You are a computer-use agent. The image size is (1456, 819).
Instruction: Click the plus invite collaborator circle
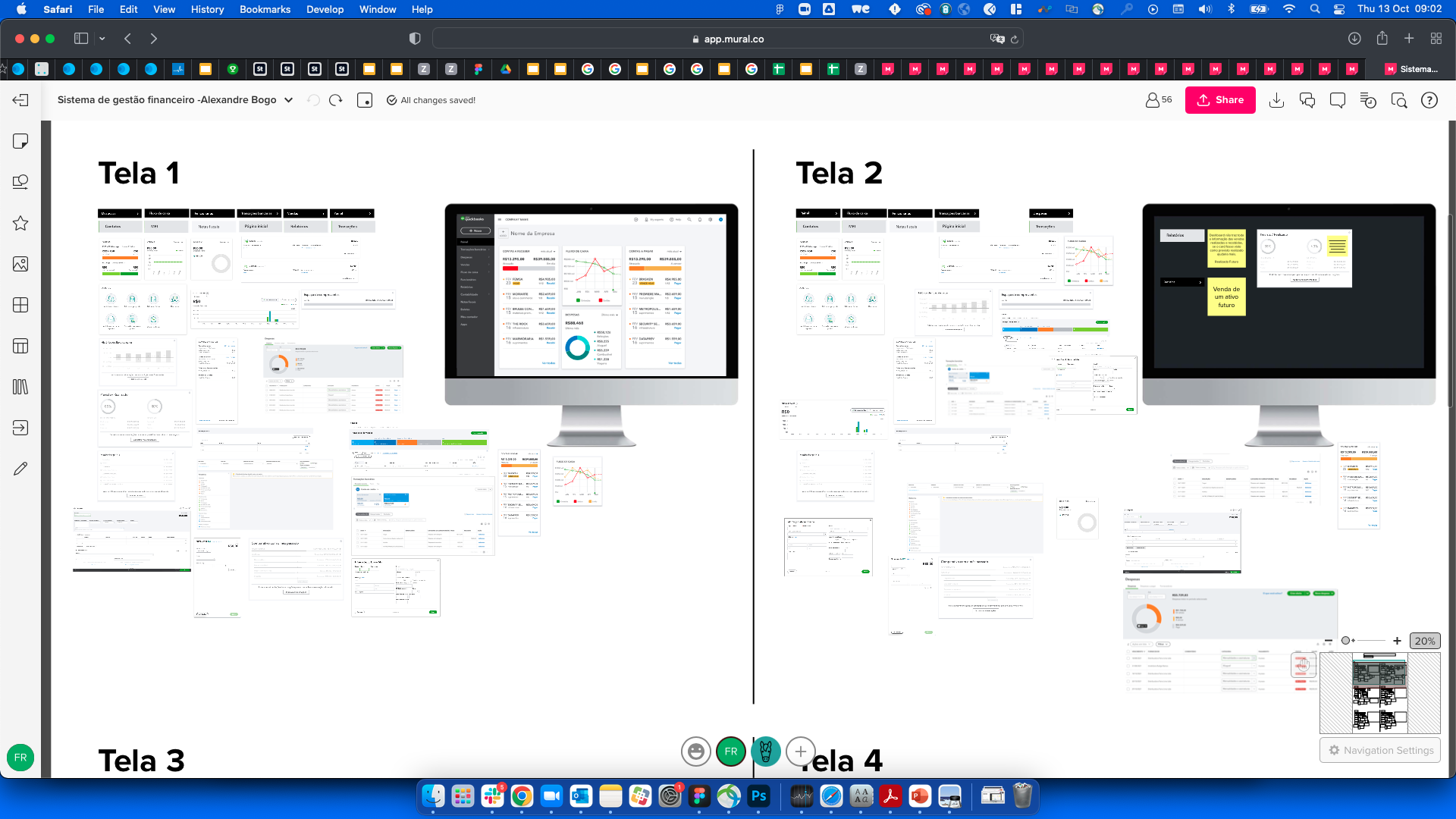tap(801, 752)
